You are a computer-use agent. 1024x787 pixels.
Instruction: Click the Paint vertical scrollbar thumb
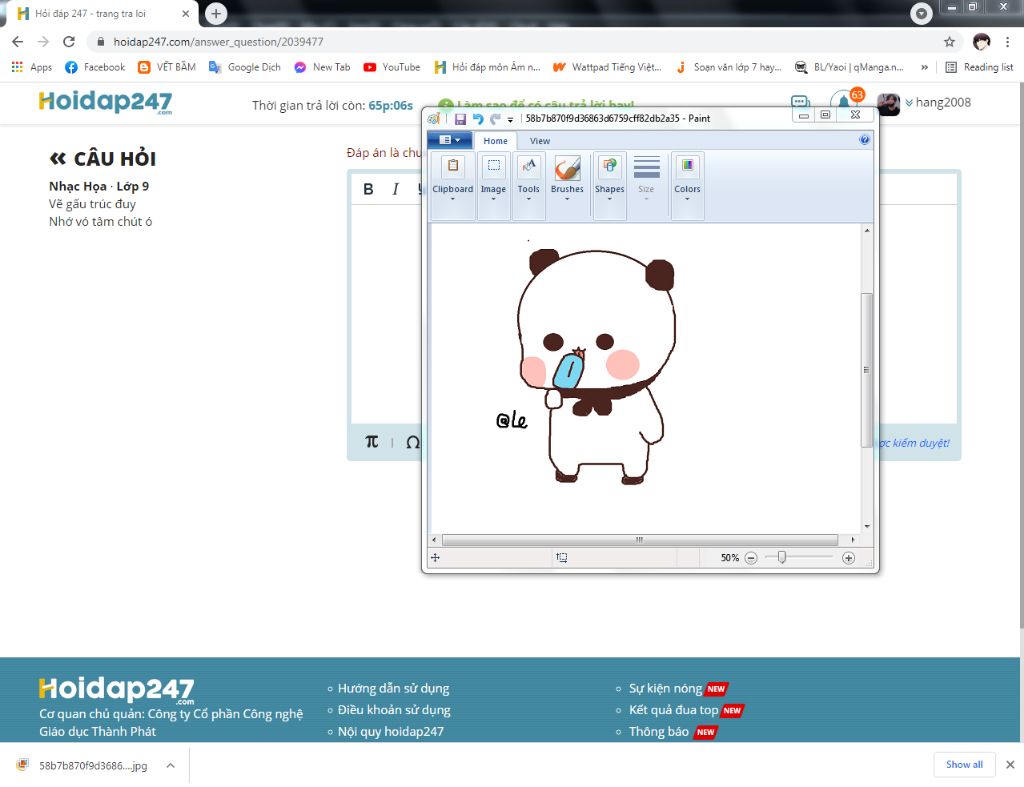pyautogui.click(x=867, y=370)
